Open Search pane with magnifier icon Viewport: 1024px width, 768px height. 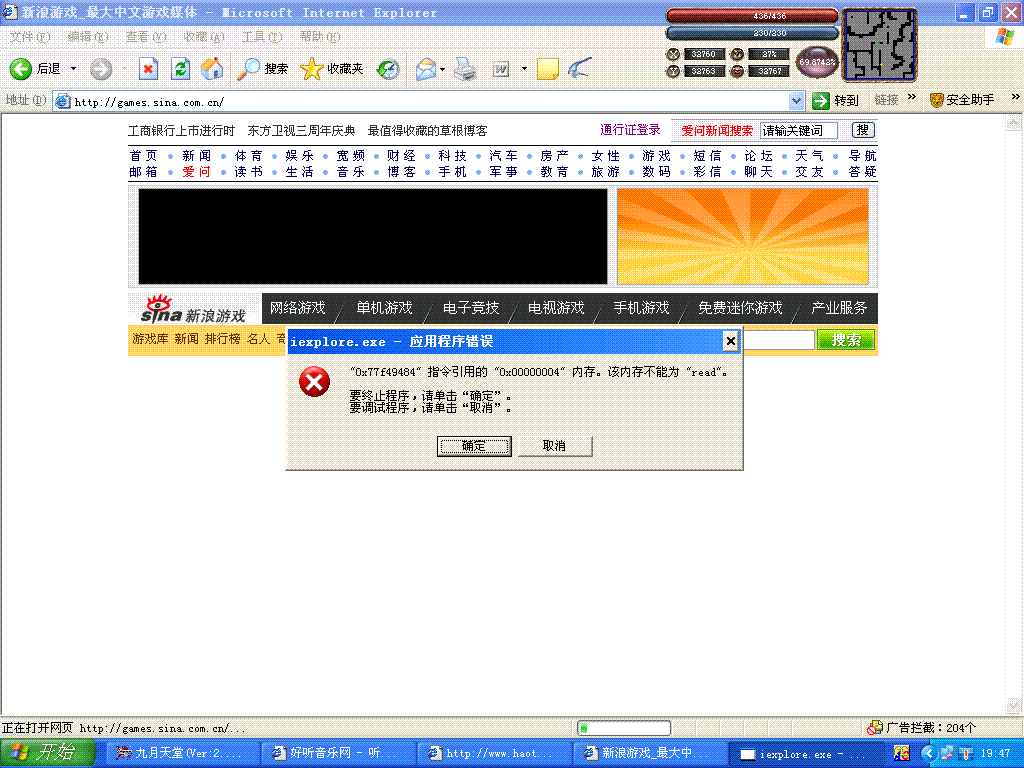coord(263,69)
